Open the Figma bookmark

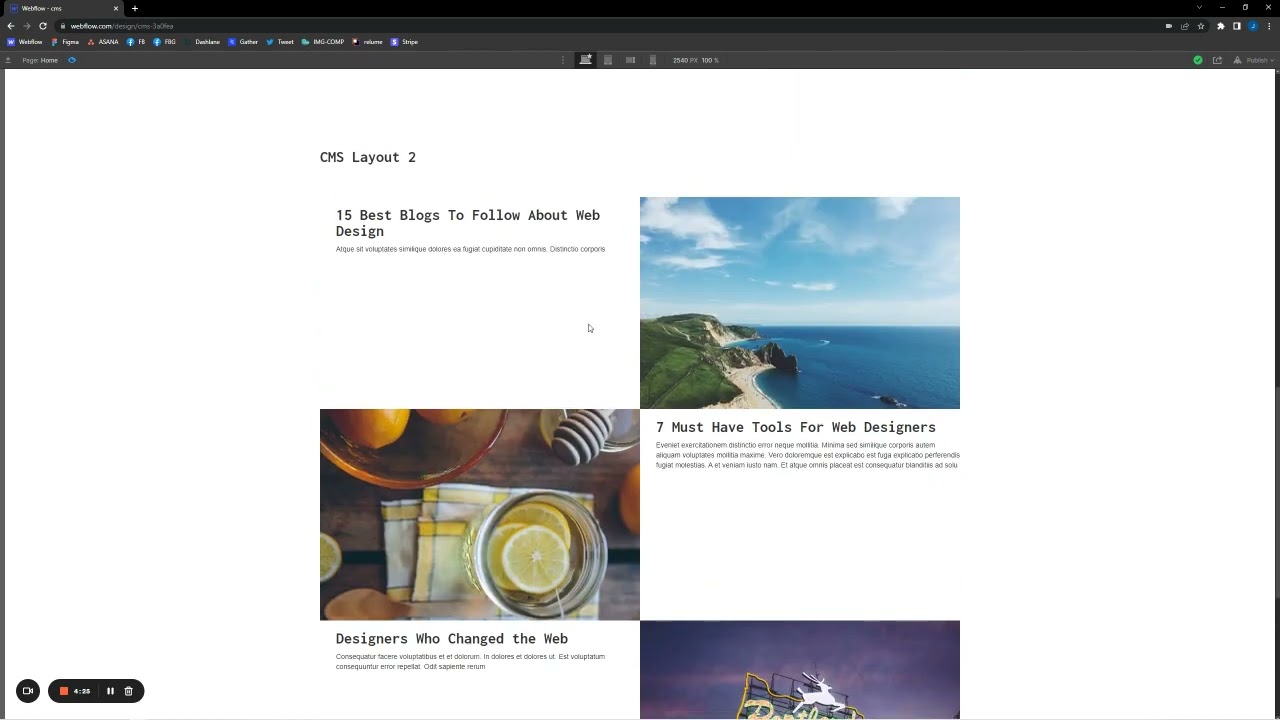pos(65,42)
